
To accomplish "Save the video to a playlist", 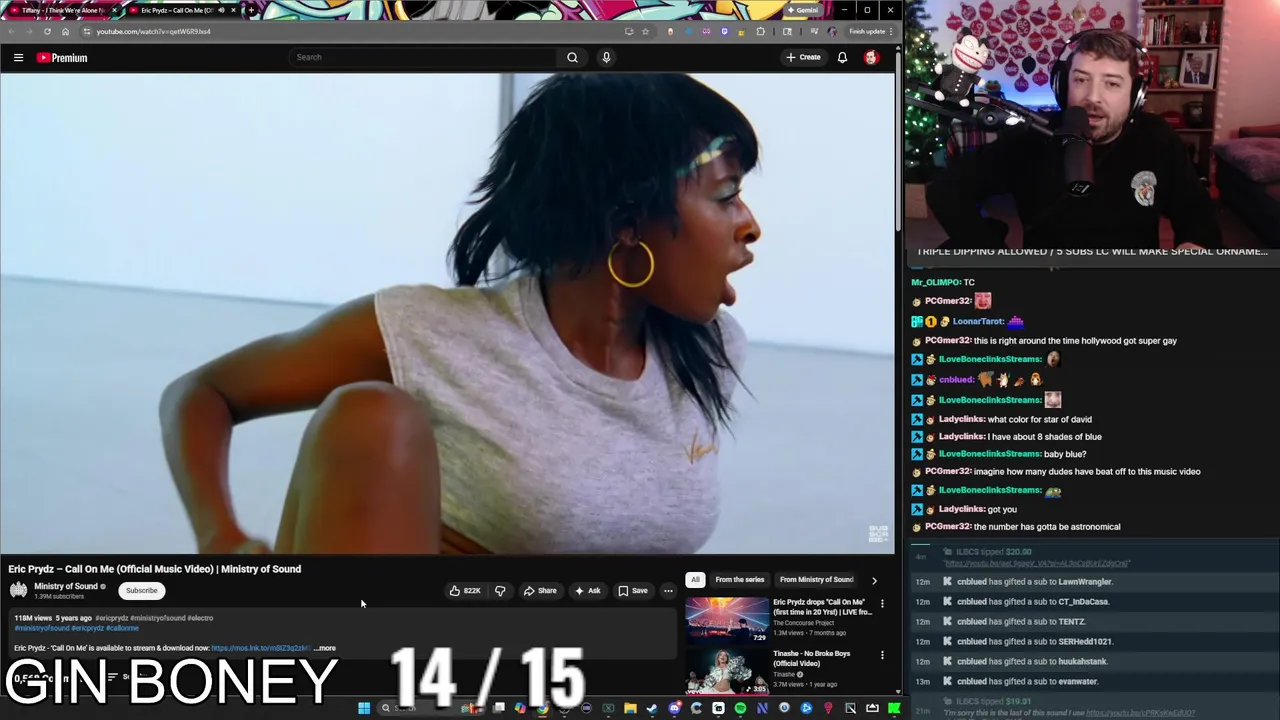I will point(632,591).
